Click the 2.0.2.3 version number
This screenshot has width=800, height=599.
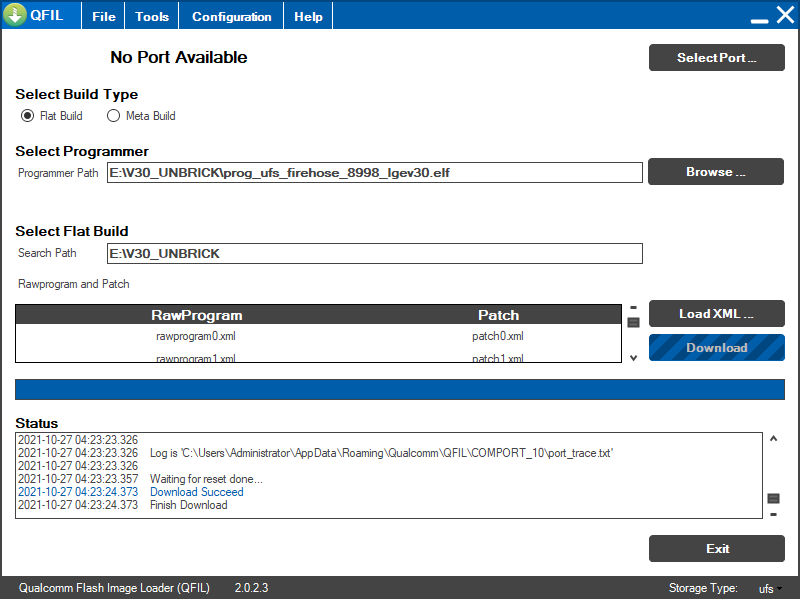click(252, 588)
